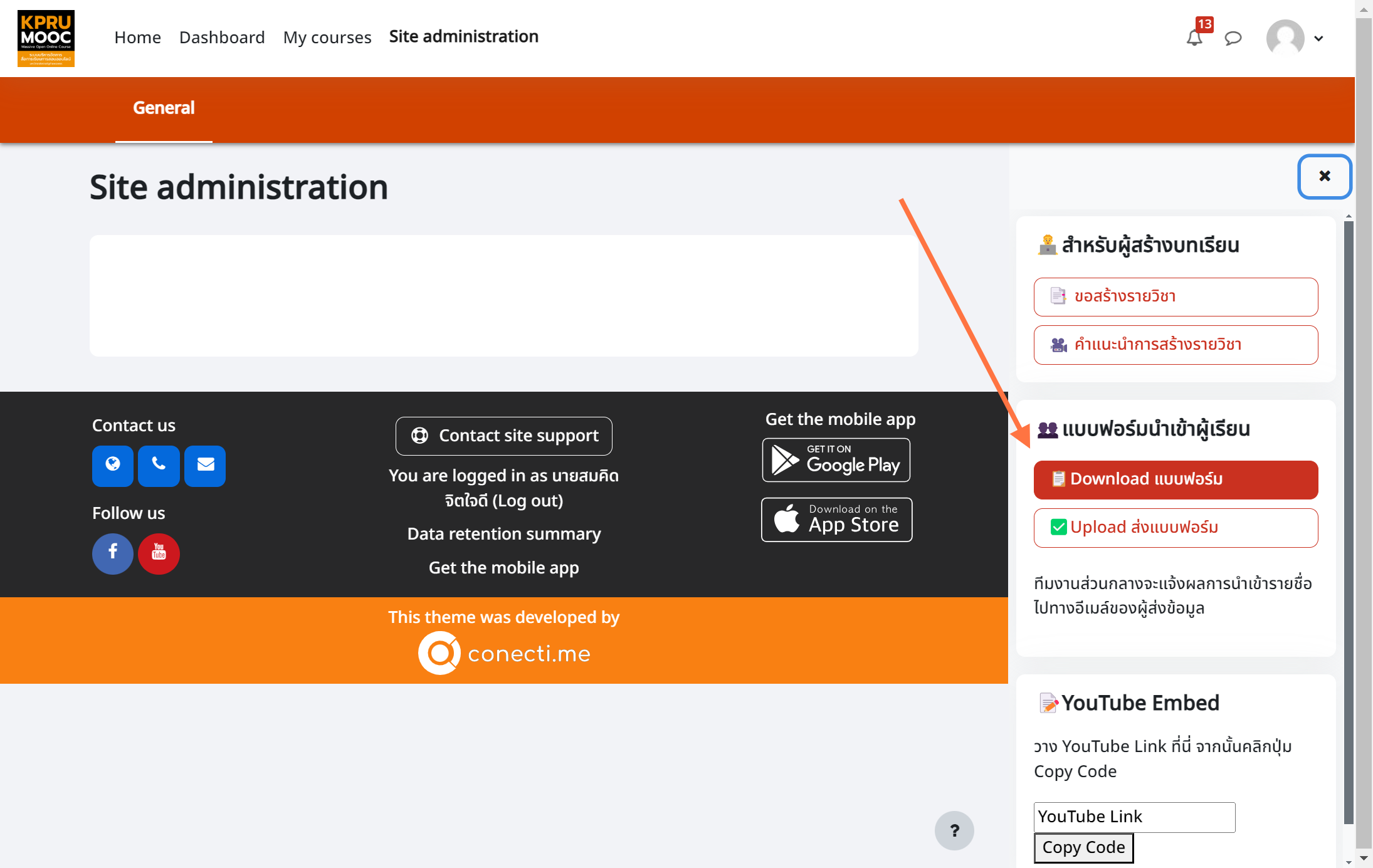1373x868 pixels.
Task: Close the right block drawer
Action: [1324, 176]
